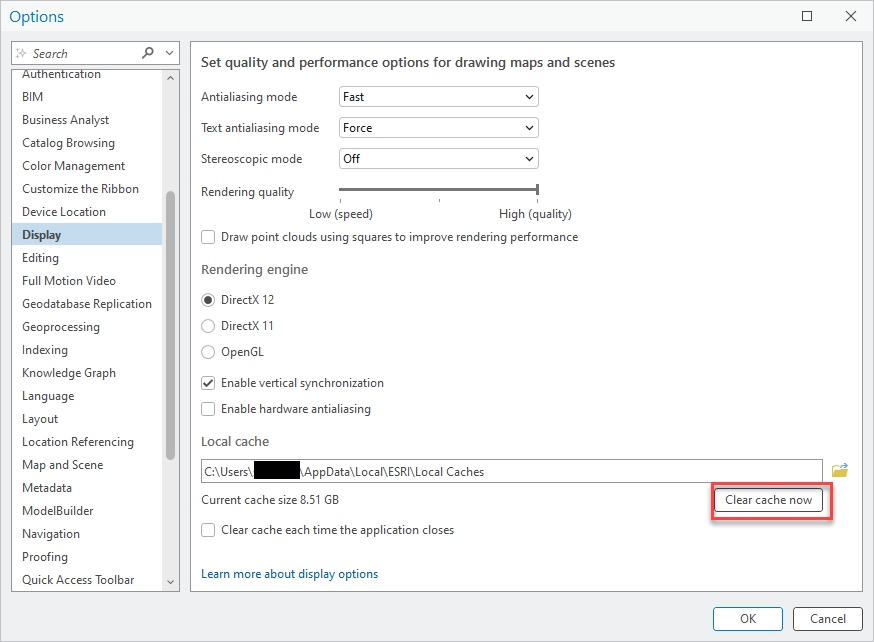The height and width of the screenshot is (642, 874).
Task: Open the Local Caches folder browse icon
Action: 840,470
